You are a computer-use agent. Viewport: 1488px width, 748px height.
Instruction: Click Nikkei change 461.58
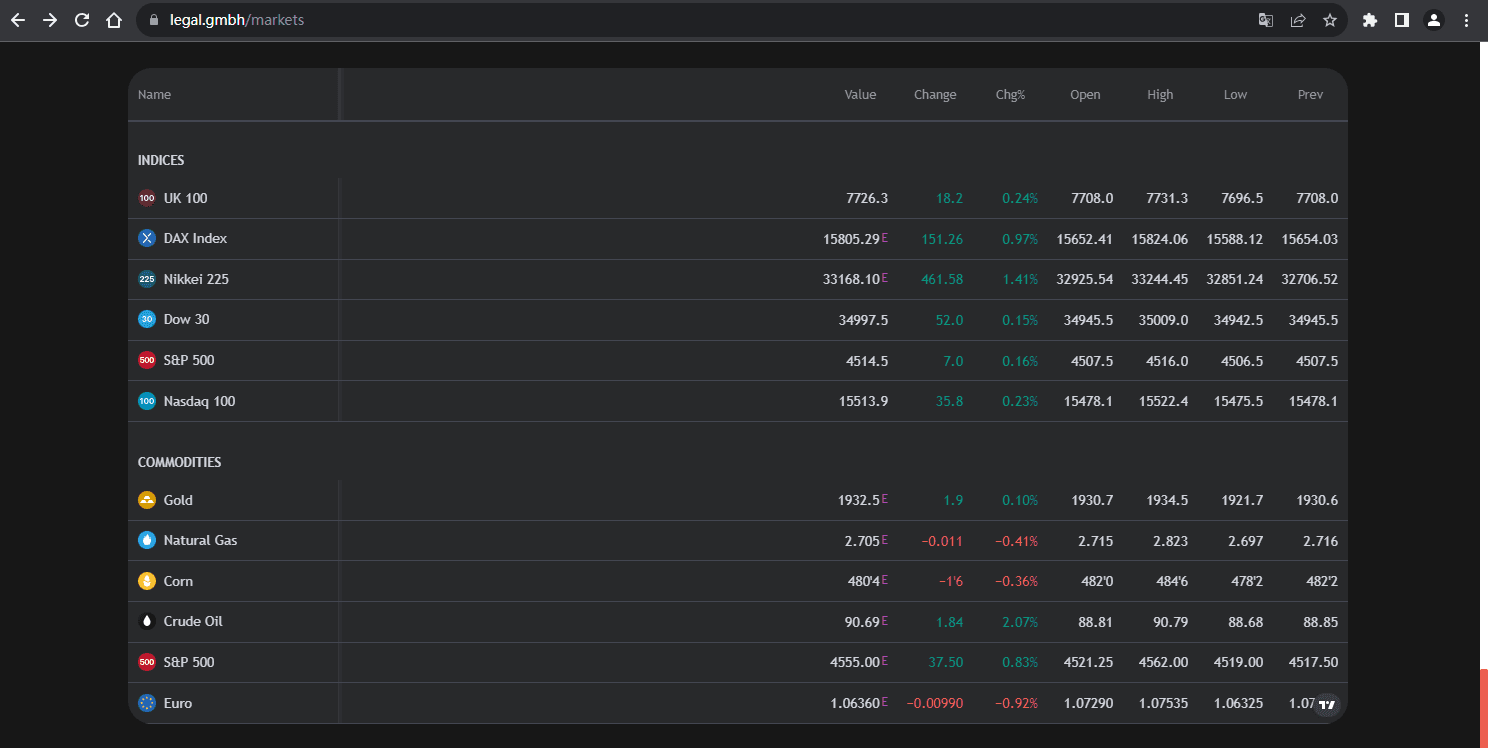(x=942, y=279)
